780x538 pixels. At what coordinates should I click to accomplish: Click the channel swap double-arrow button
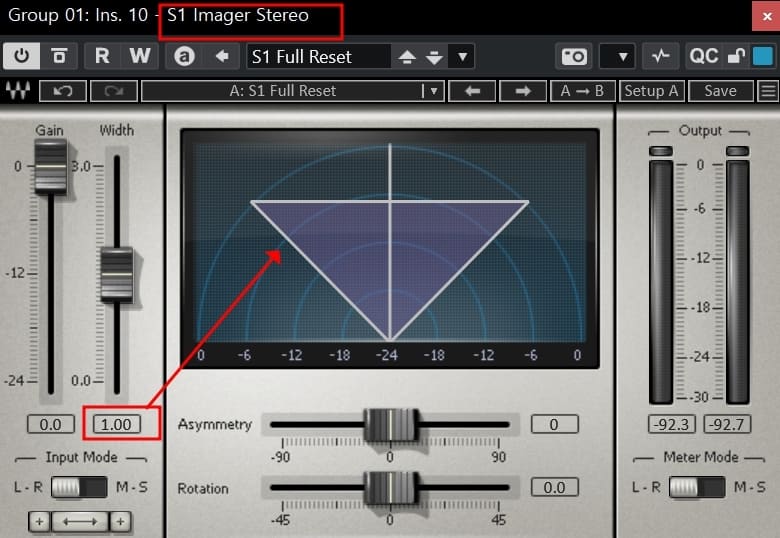tap(80, 522)
